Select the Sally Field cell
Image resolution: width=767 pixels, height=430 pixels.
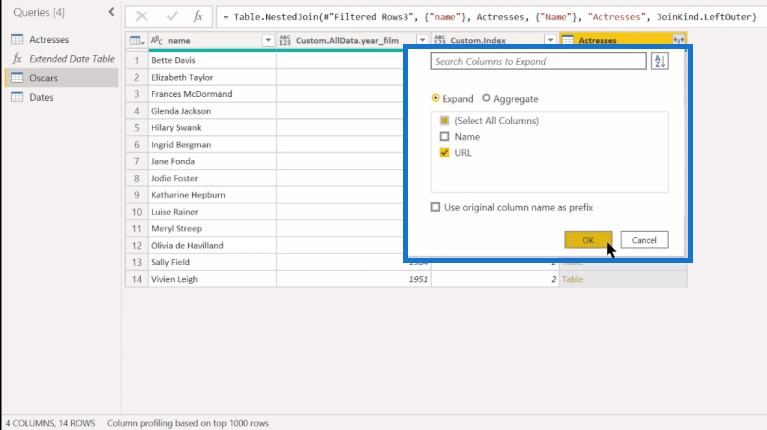212,262
